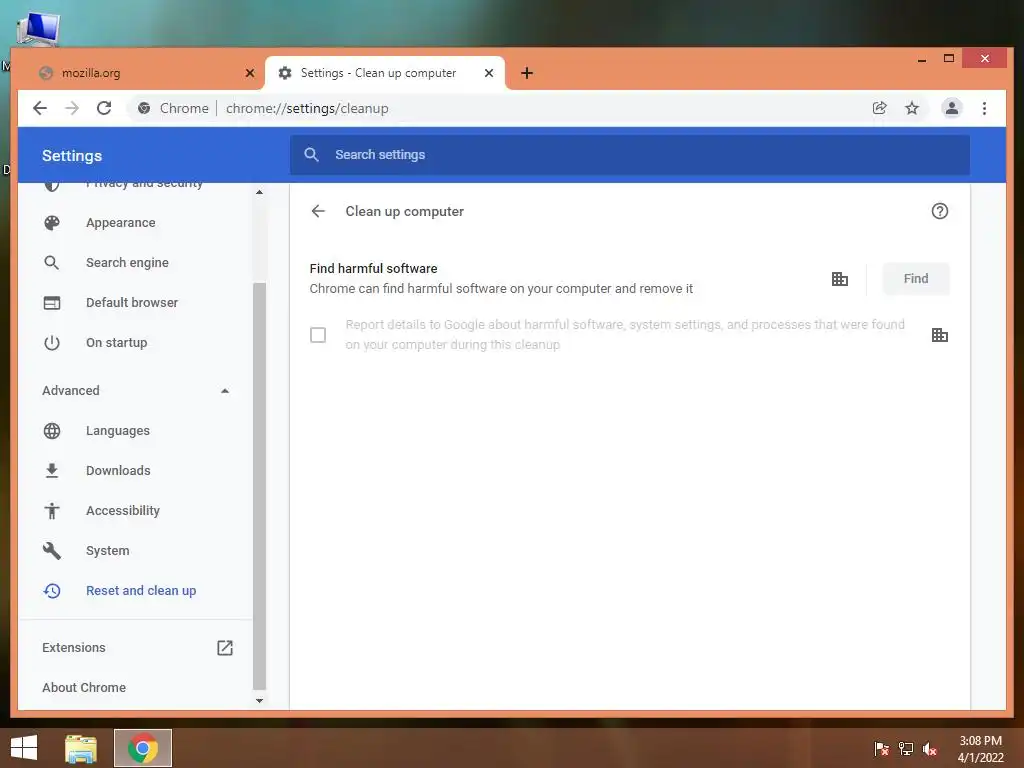Click the sidebar scrollbar thumb
This screenshot has height=768, width=1024.
pyautogui.click(x=259, y=486)
